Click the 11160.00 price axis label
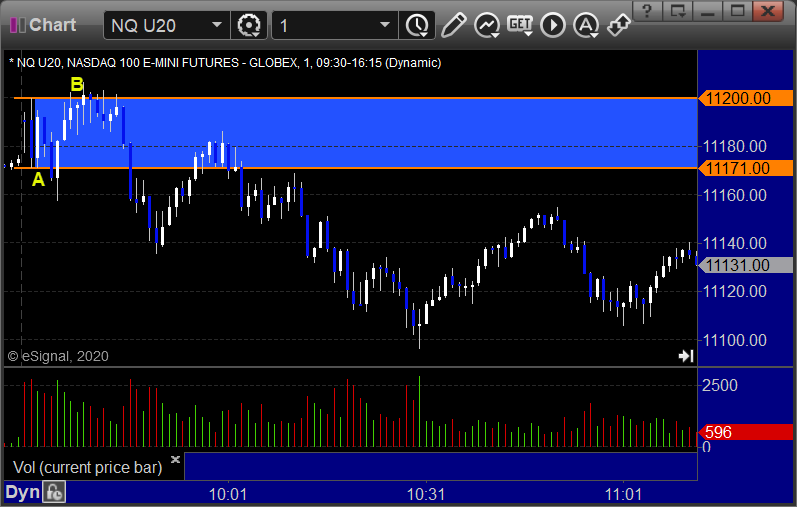The height and width of the screenshot is (507, 797). tap(734, 195)
